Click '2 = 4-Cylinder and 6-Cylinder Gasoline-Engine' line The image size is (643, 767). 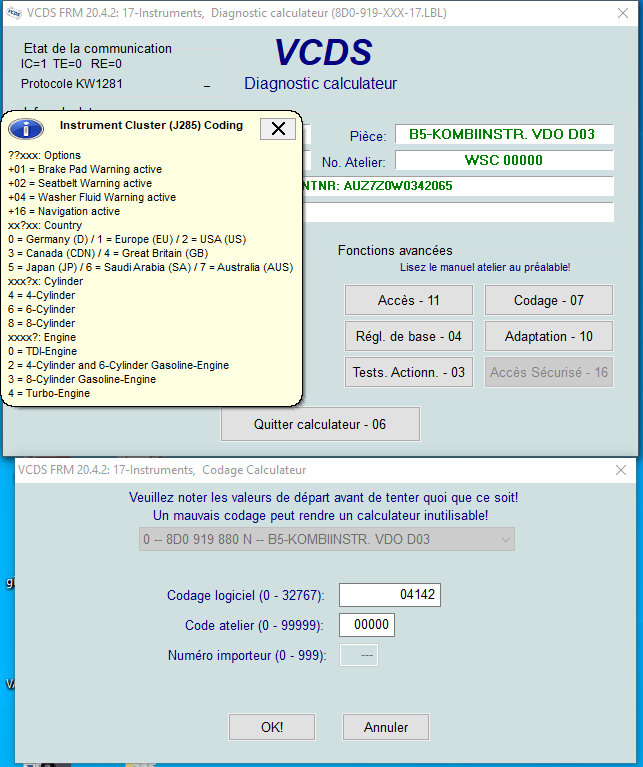pyautogui.click(x=118, y=365)
